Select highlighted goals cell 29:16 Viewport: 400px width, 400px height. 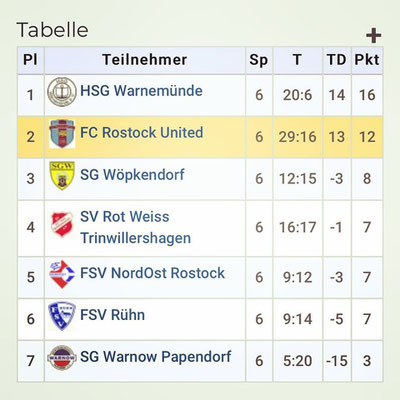pos(297,137)
